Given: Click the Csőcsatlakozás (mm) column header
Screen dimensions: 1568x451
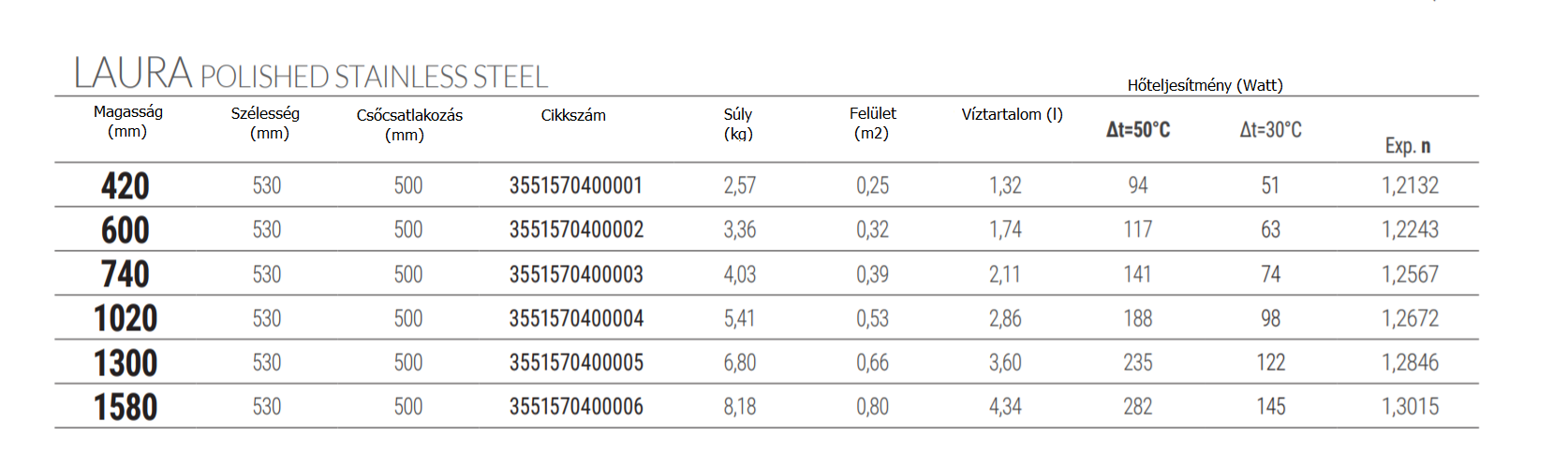Looking at the screenshot, I should pos(409,125).
